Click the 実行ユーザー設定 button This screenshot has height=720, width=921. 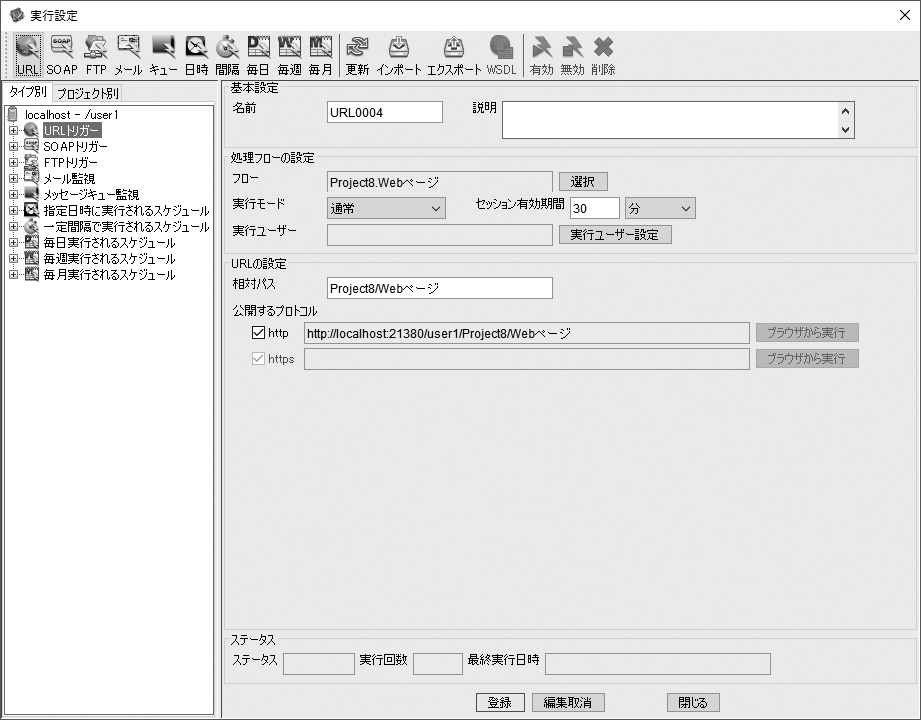(615, 234)
